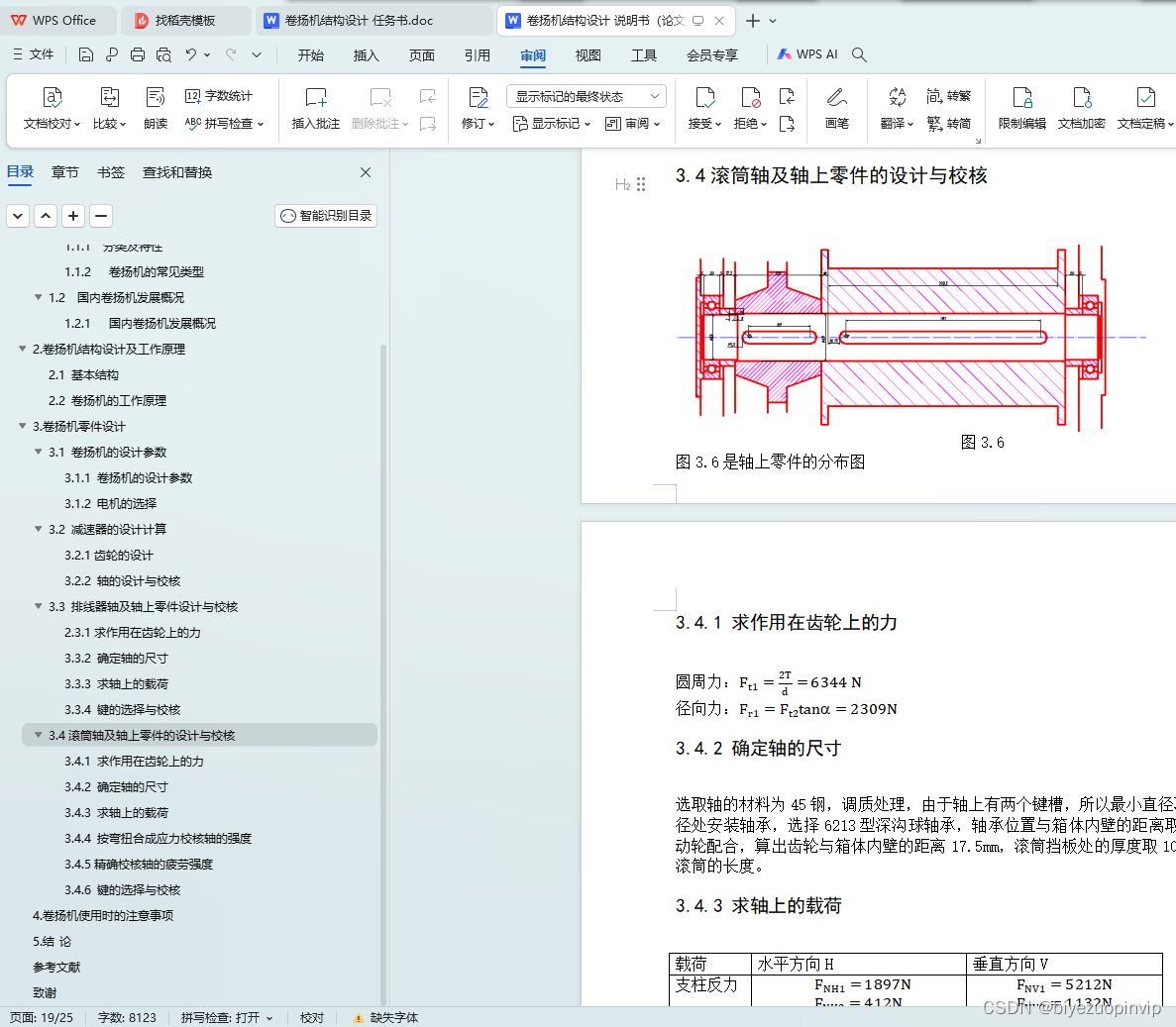This screenshot has height=1027, width=1176.
Task: Jump to 4.卷扬机使用时的注意事项
Action: click(103, 915)
